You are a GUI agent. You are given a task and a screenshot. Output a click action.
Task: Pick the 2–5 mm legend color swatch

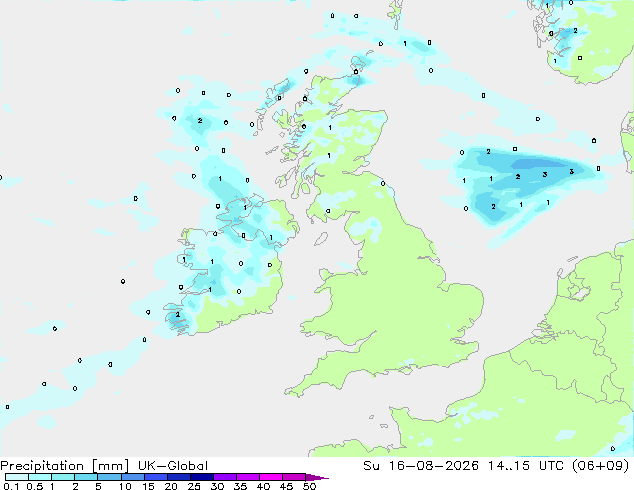tap(86, 477)
